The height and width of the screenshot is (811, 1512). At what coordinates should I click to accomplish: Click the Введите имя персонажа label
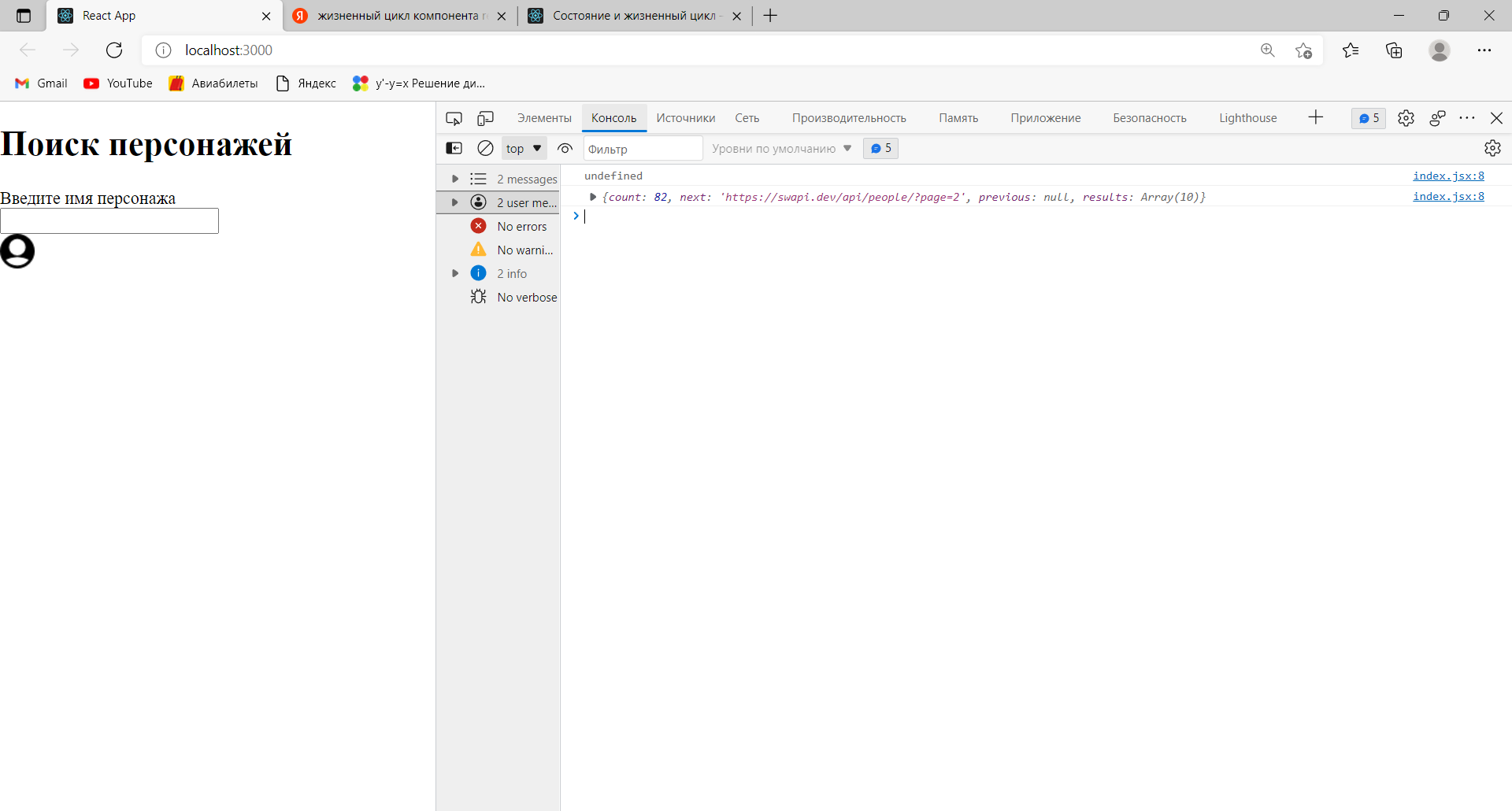click(x=88, y=198)
